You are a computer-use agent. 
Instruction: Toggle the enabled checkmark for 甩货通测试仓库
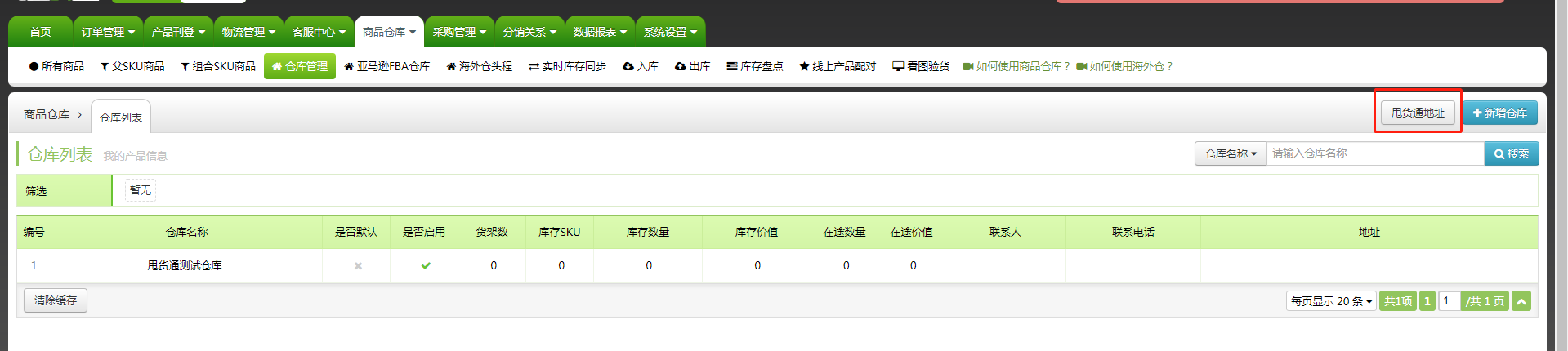click(426, 265)
